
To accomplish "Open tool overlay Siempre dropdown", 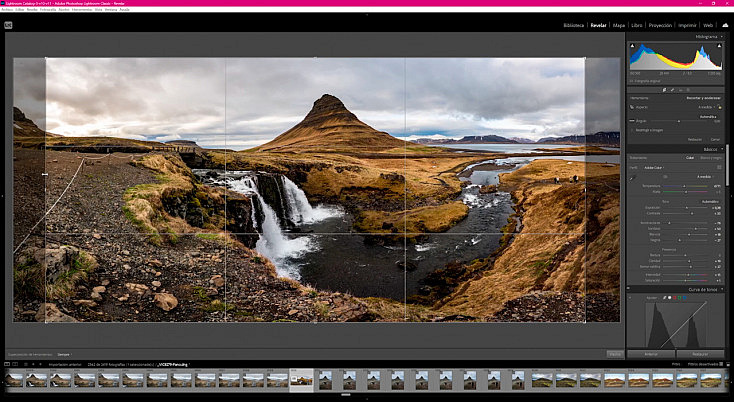I will 65,354.
